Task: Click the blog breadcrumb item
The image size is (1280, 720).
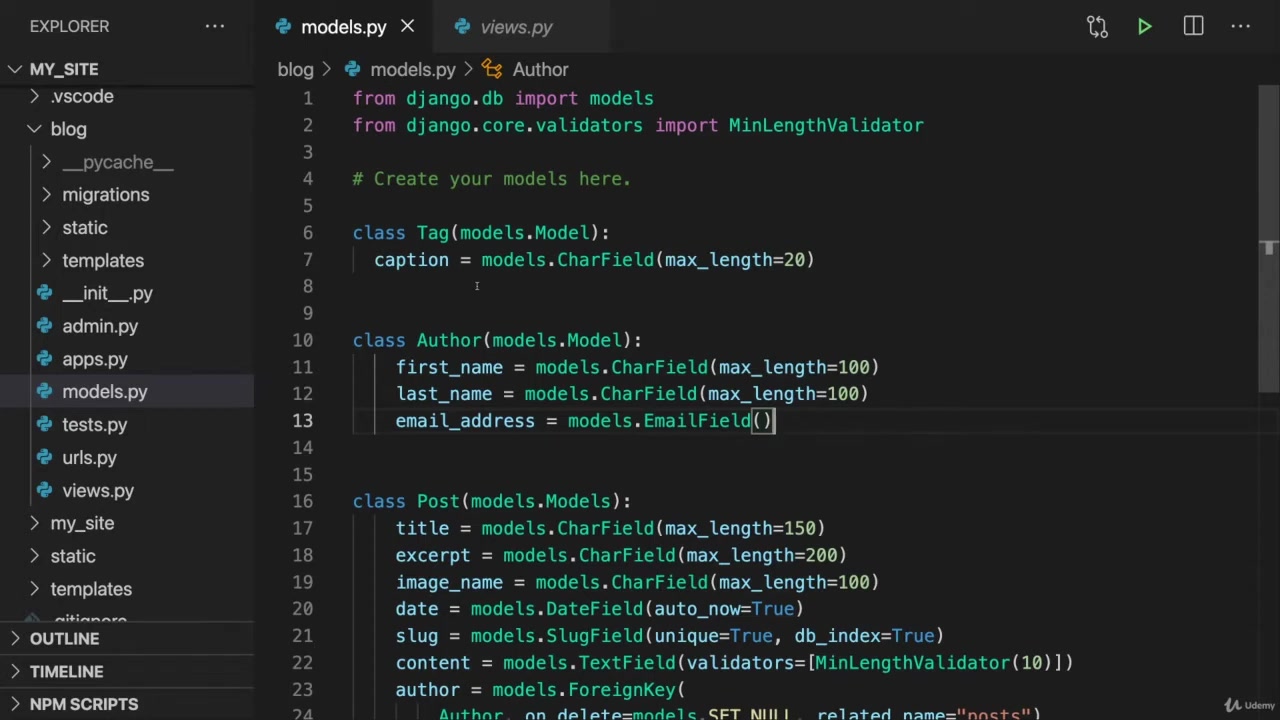Action: coord(295,69)
